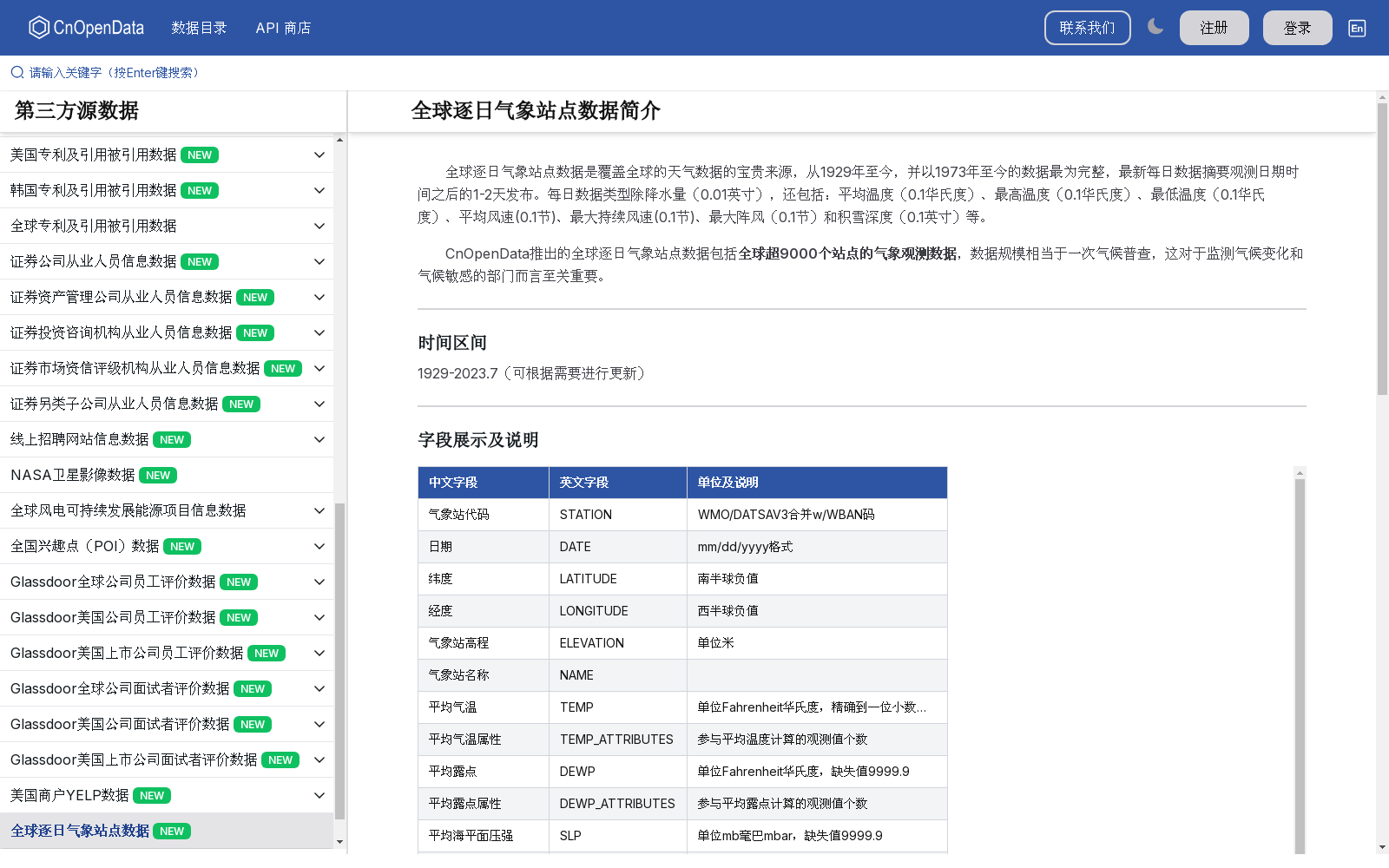Click the TEMP_ATTRIBUTES table cell
The image size is (1389, 868).
618,740
